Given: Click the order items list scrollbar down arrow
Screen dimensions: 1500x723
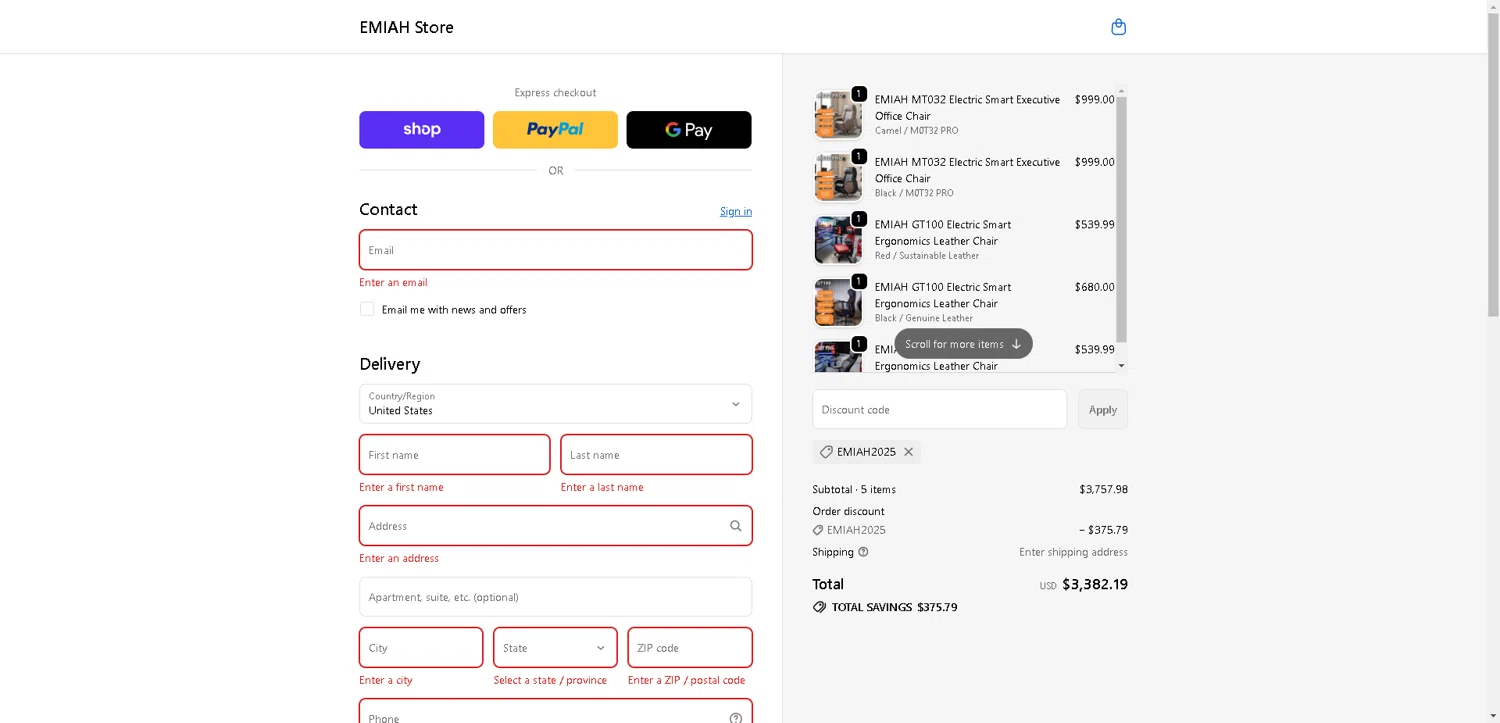Looking at the screenshot, I should tap(1121, 366).
